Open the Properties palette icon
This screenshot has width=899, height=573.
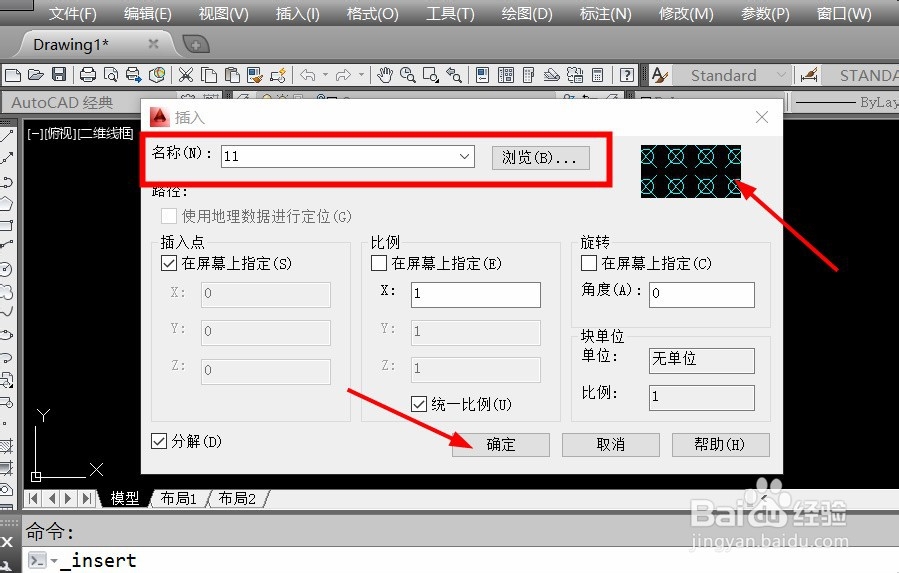point(483,75)
